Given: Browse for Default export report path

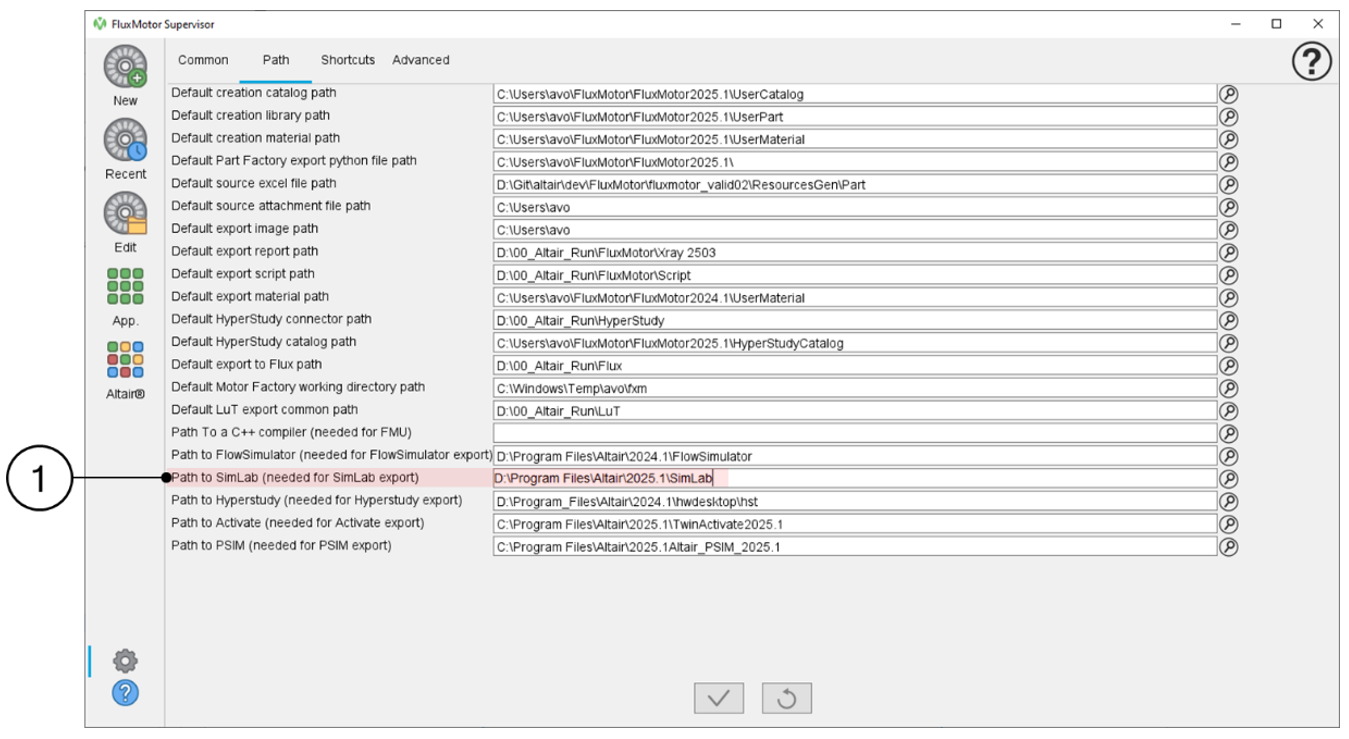Looking at the screenshot, I should (1229, 253).
